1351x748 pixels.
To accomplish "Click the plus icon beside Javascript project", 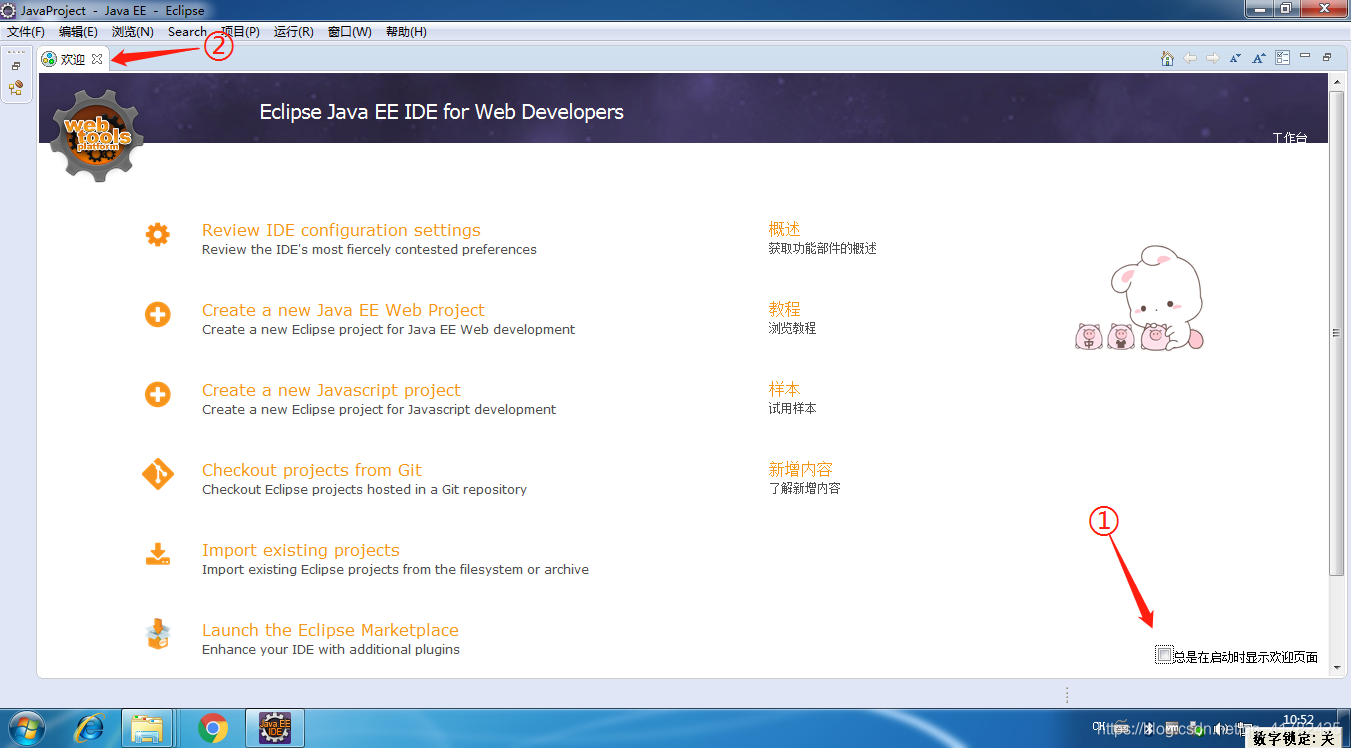I will click(158, 394).
